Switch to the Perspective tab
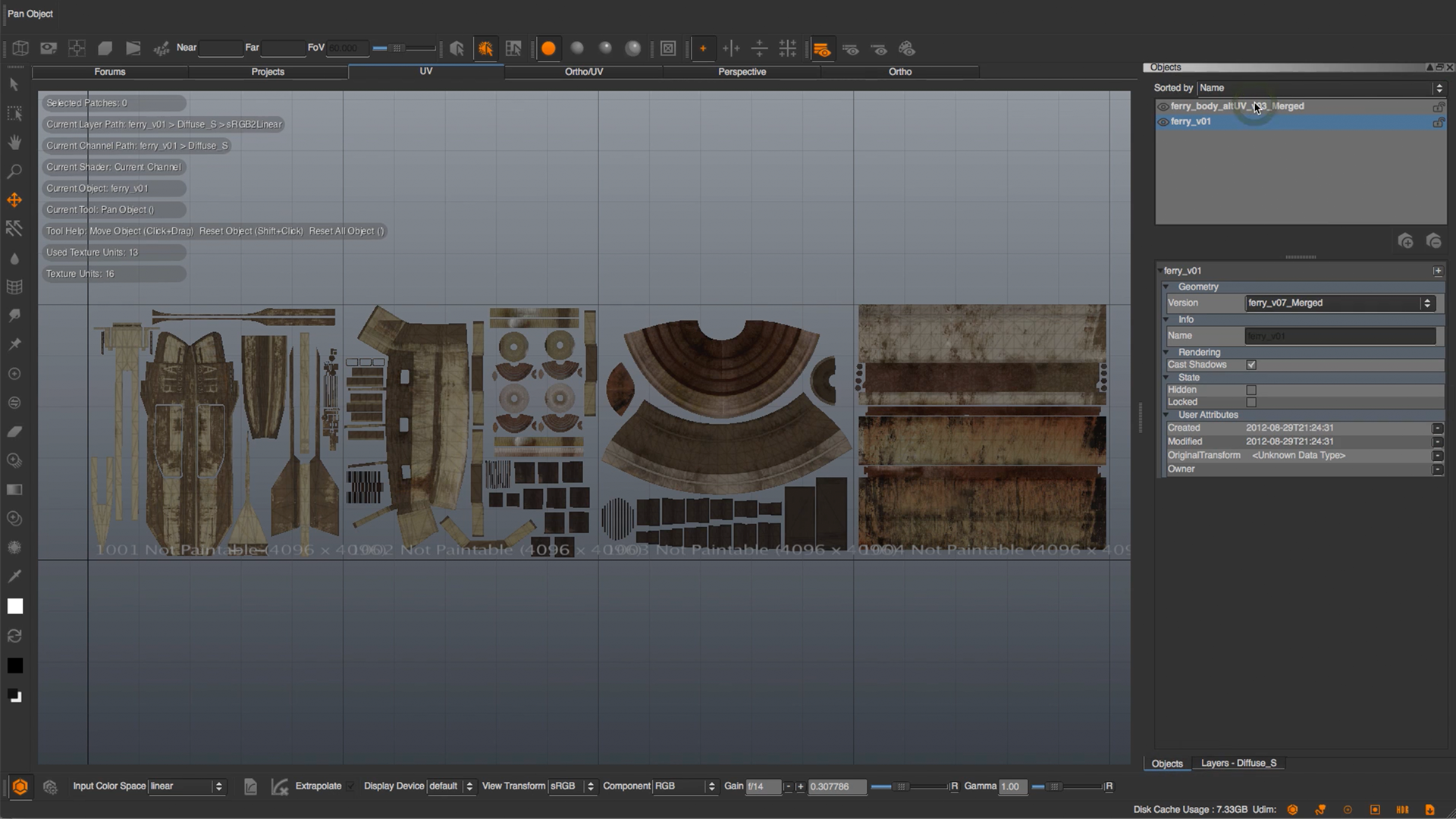 coord(742,72)
